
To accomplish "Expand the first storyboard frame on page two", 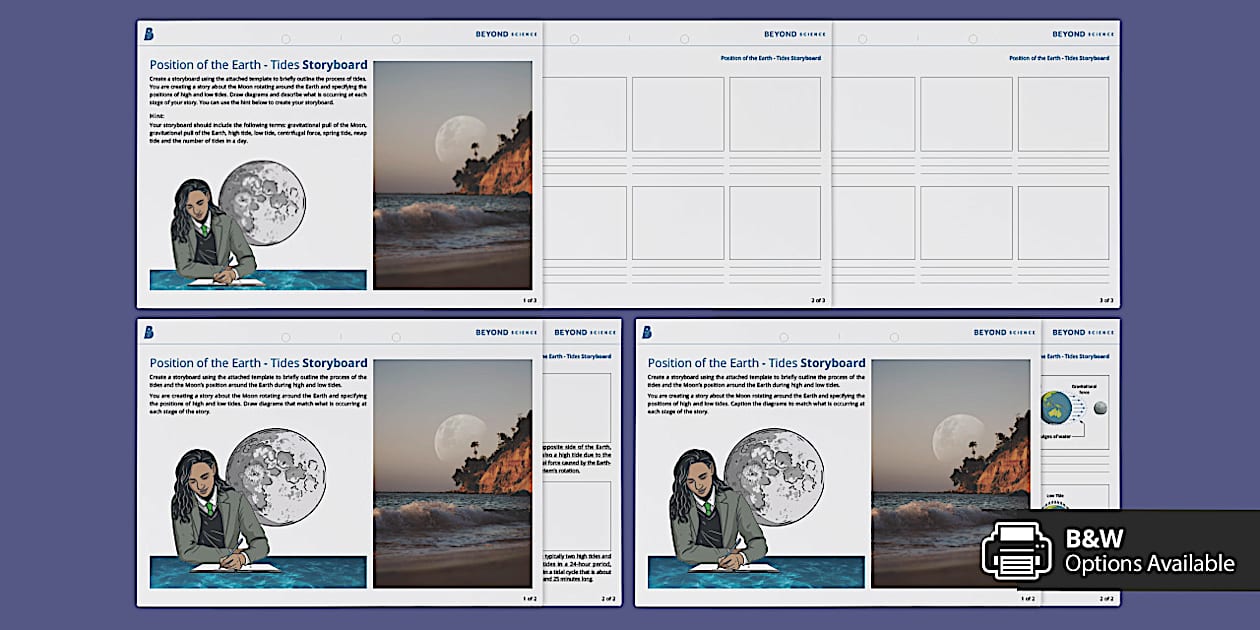I will 583,113.
